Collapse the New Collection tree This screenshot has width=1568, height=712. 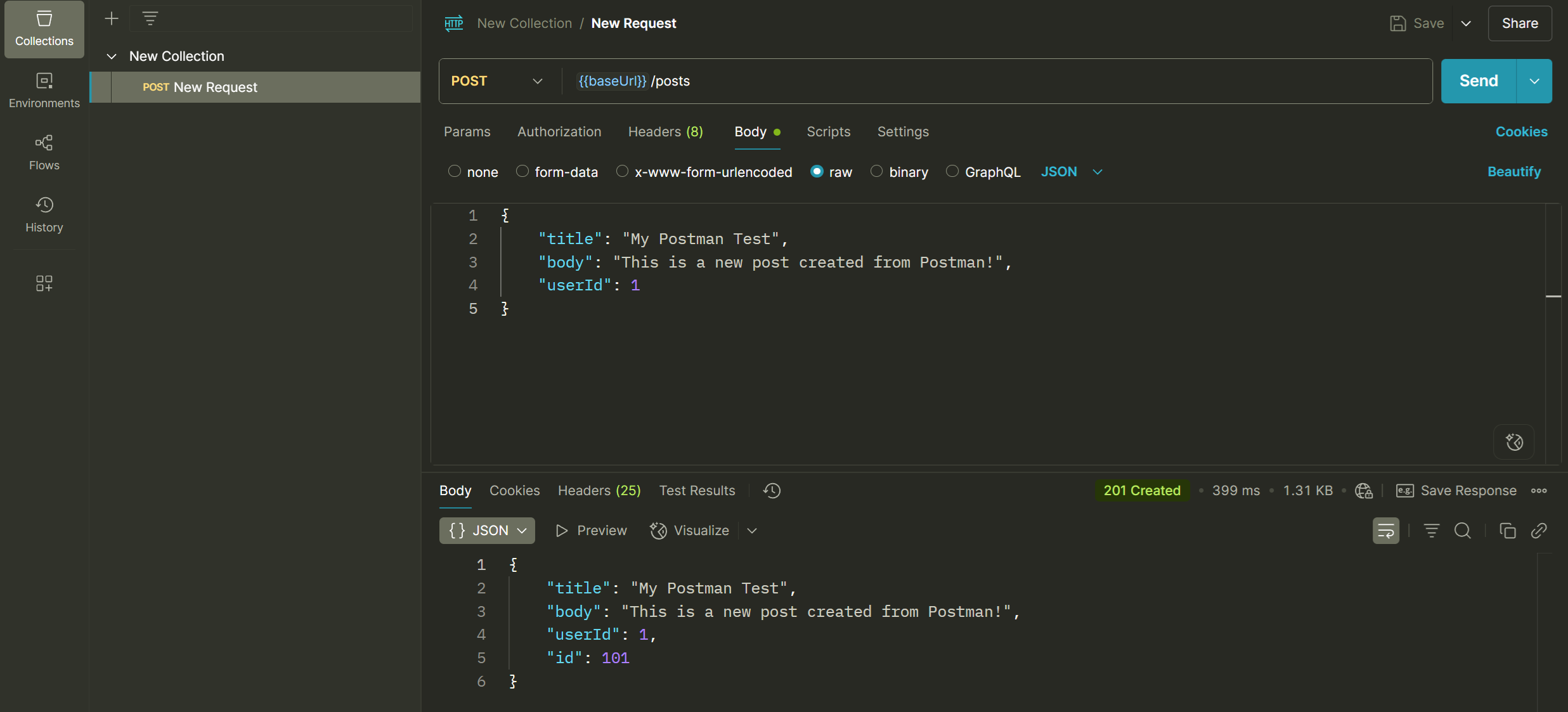[x=112, y=56]
